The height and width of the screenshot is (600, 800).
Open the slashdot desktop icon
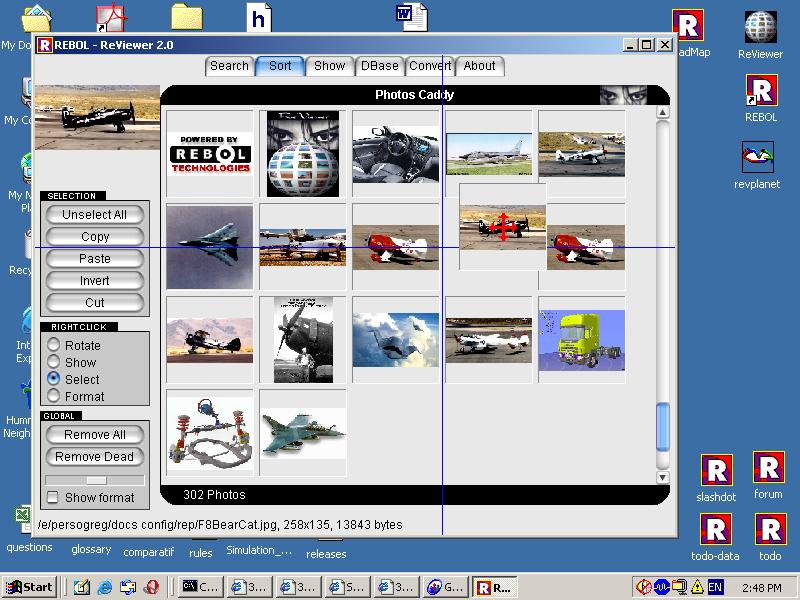(x=716, y=471)
